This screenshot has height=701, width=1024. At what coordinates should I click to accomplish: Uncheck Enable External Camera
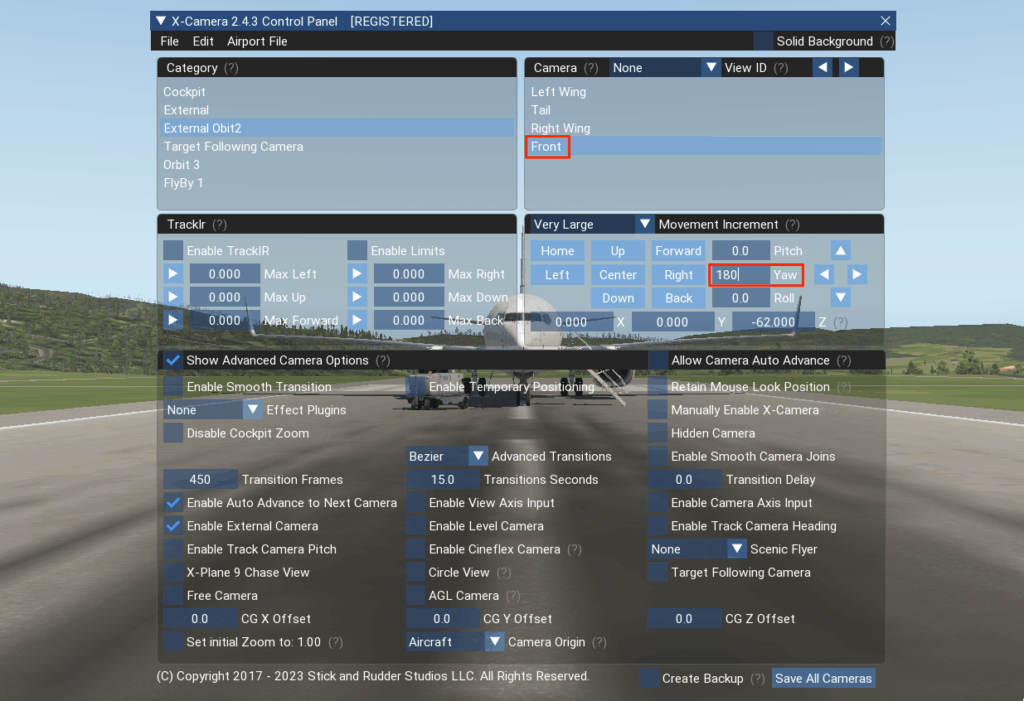pos(173,526)
